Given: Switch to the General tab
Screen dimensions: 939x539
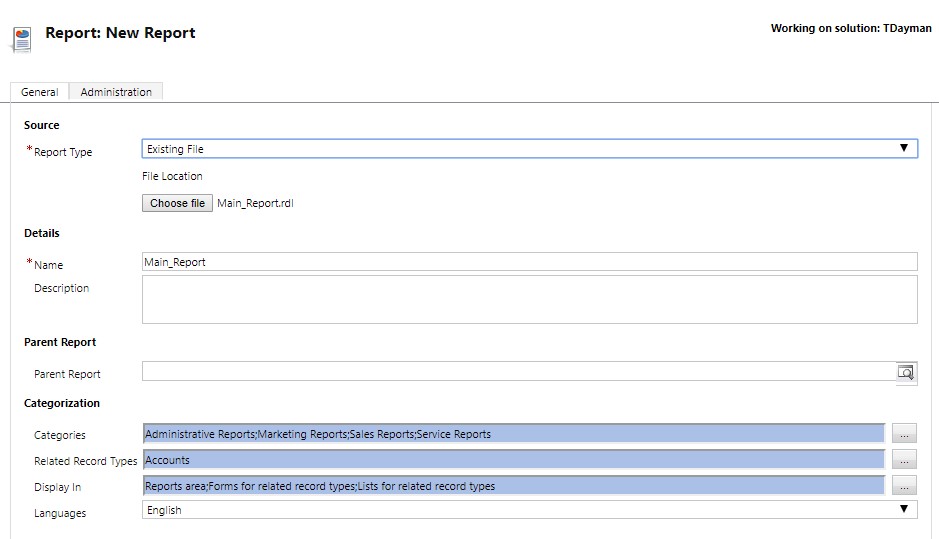Looking at the screenshot, I should 40,92.
